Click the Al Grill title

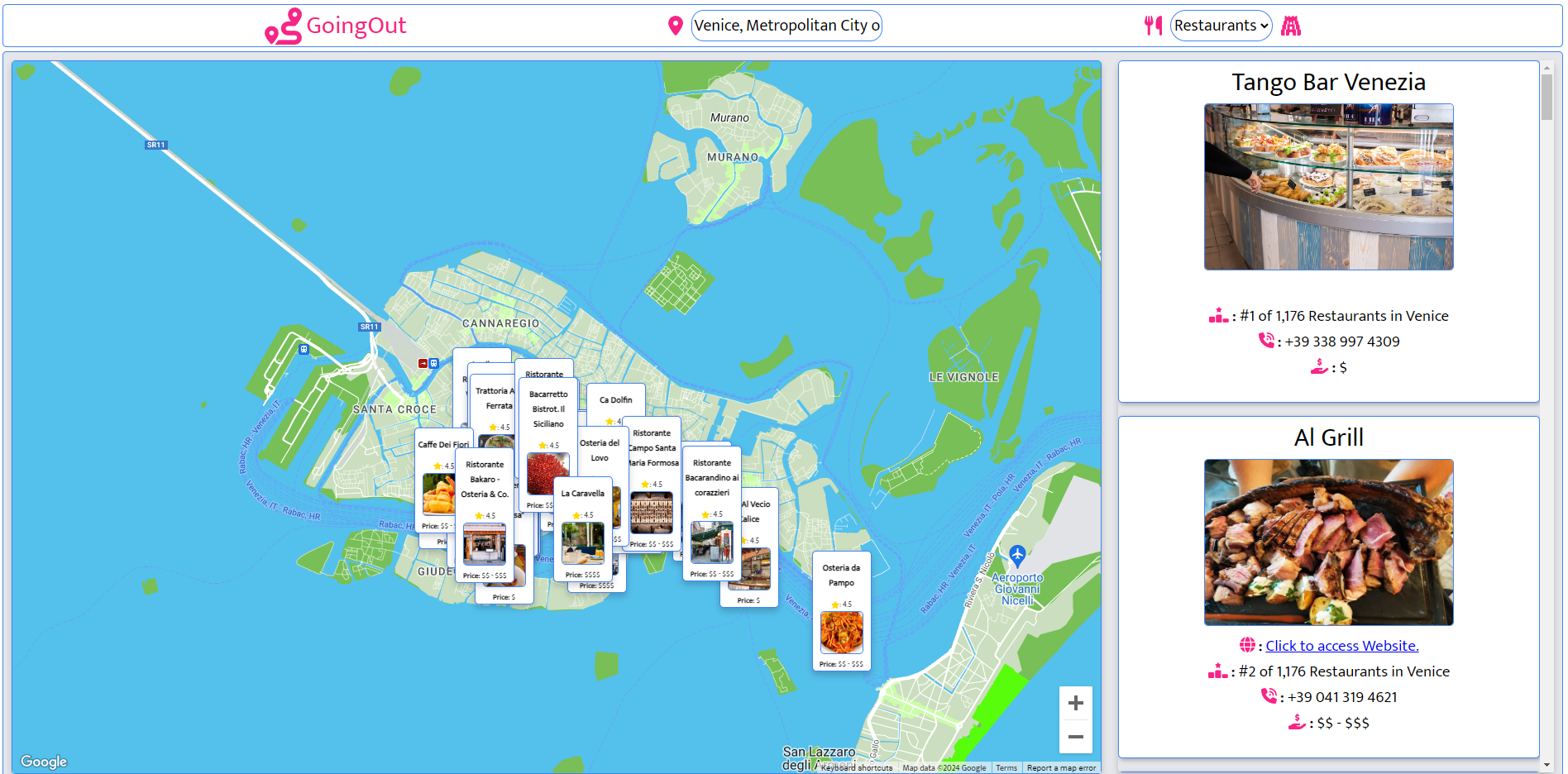(1328, 437)
